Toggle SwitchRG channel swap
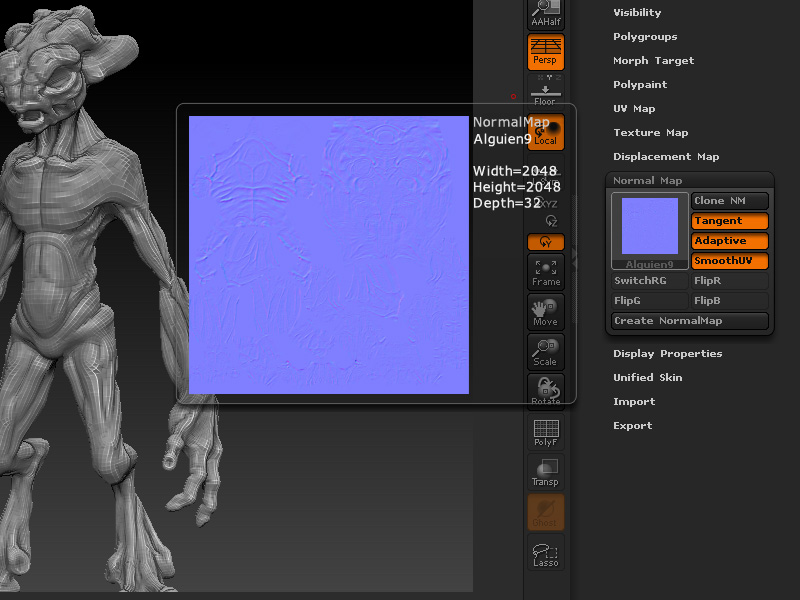Viewport: 800px width, 600px height. pos(649,281)
